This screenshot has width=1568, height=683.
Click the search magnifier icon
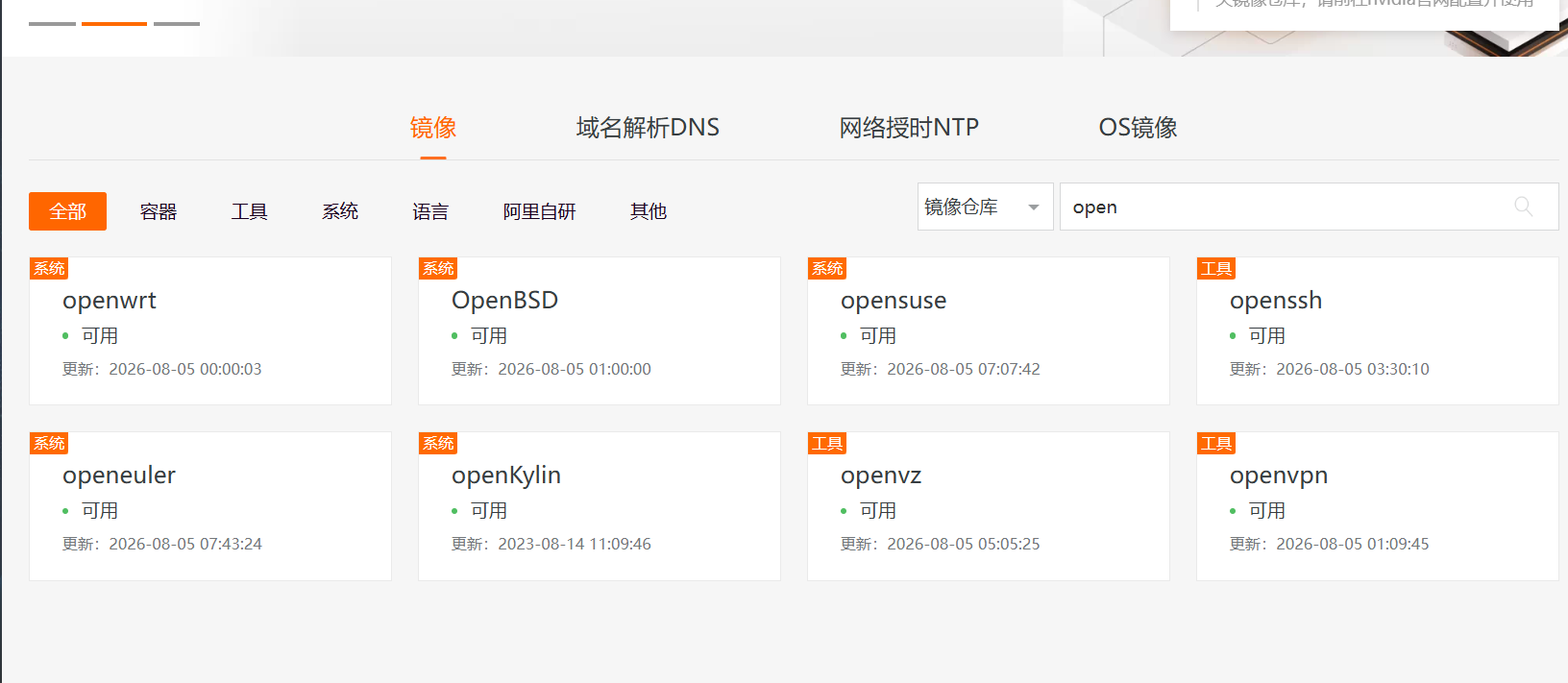[1523, 207]
